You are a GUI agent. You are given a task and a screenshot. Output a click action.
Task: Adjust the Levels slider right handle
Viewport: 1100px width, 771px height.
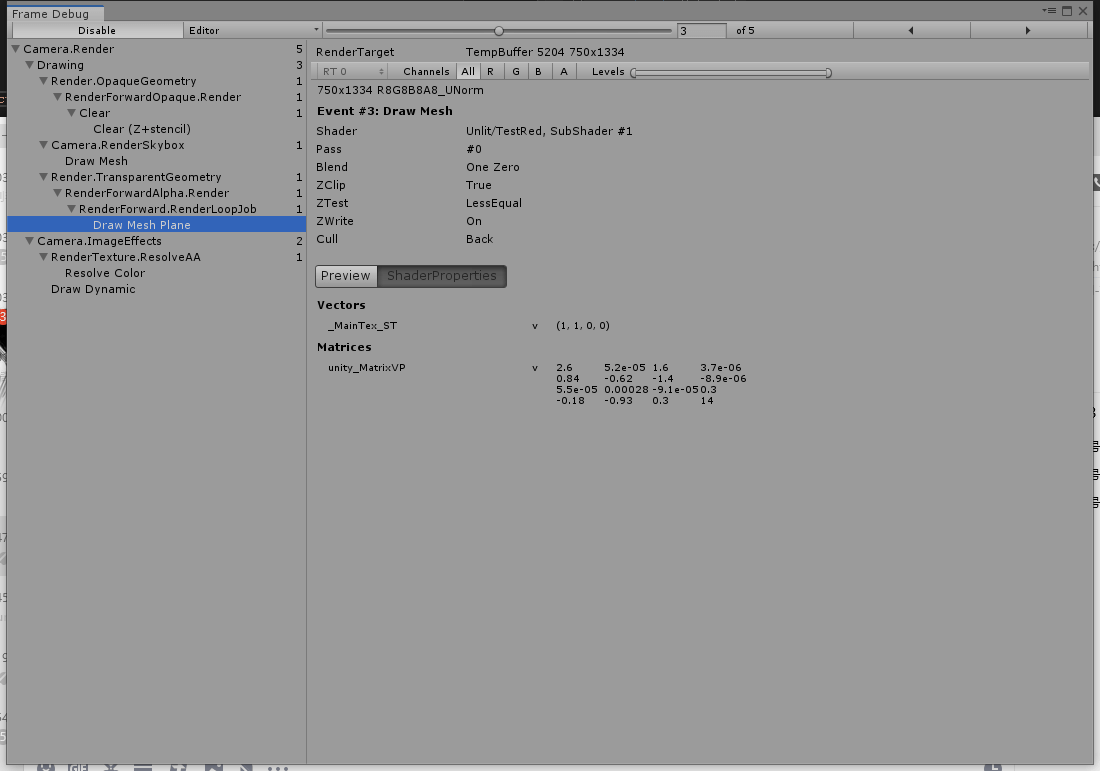pos(829,72)
